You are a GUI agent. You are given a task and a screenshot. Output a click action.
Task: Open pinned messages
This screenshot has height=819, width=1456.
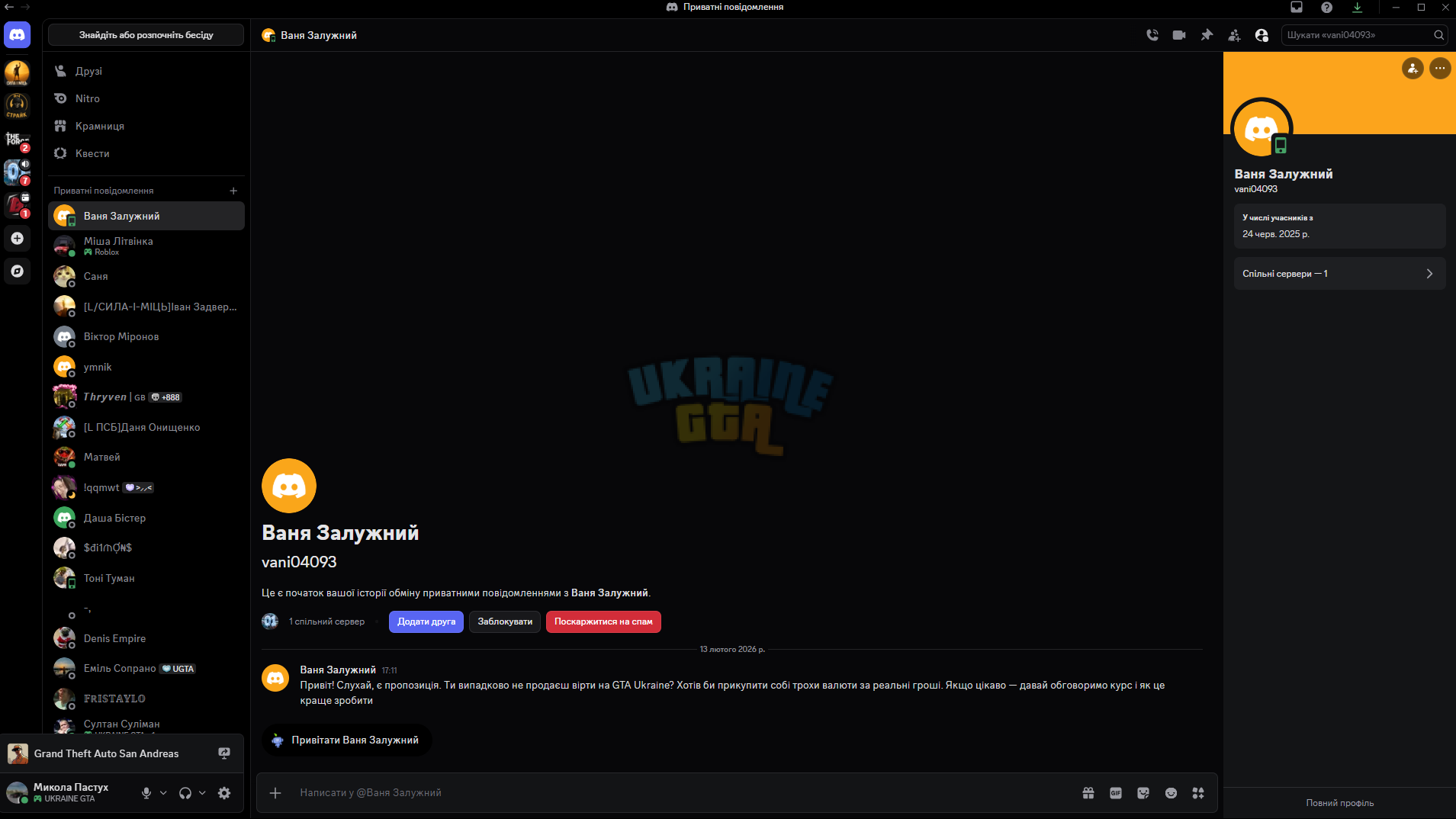[x=1207, y=35]
